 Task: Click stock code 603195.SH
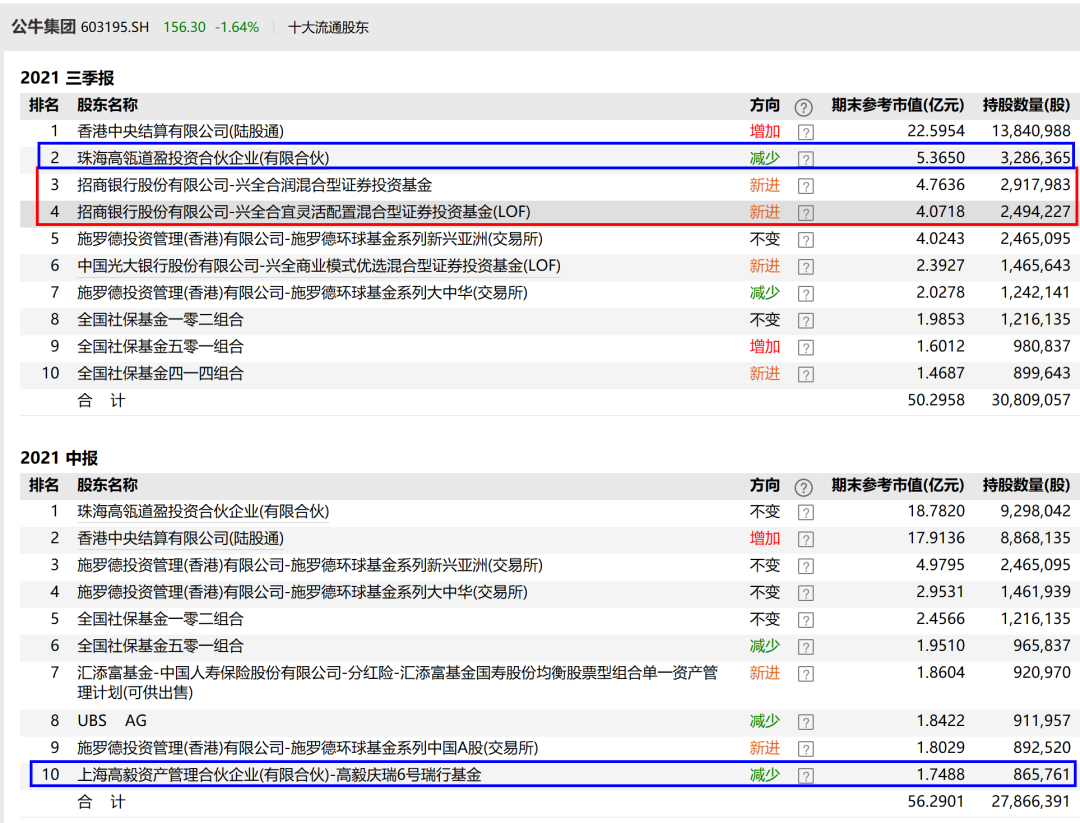click(x=115, y=28)
